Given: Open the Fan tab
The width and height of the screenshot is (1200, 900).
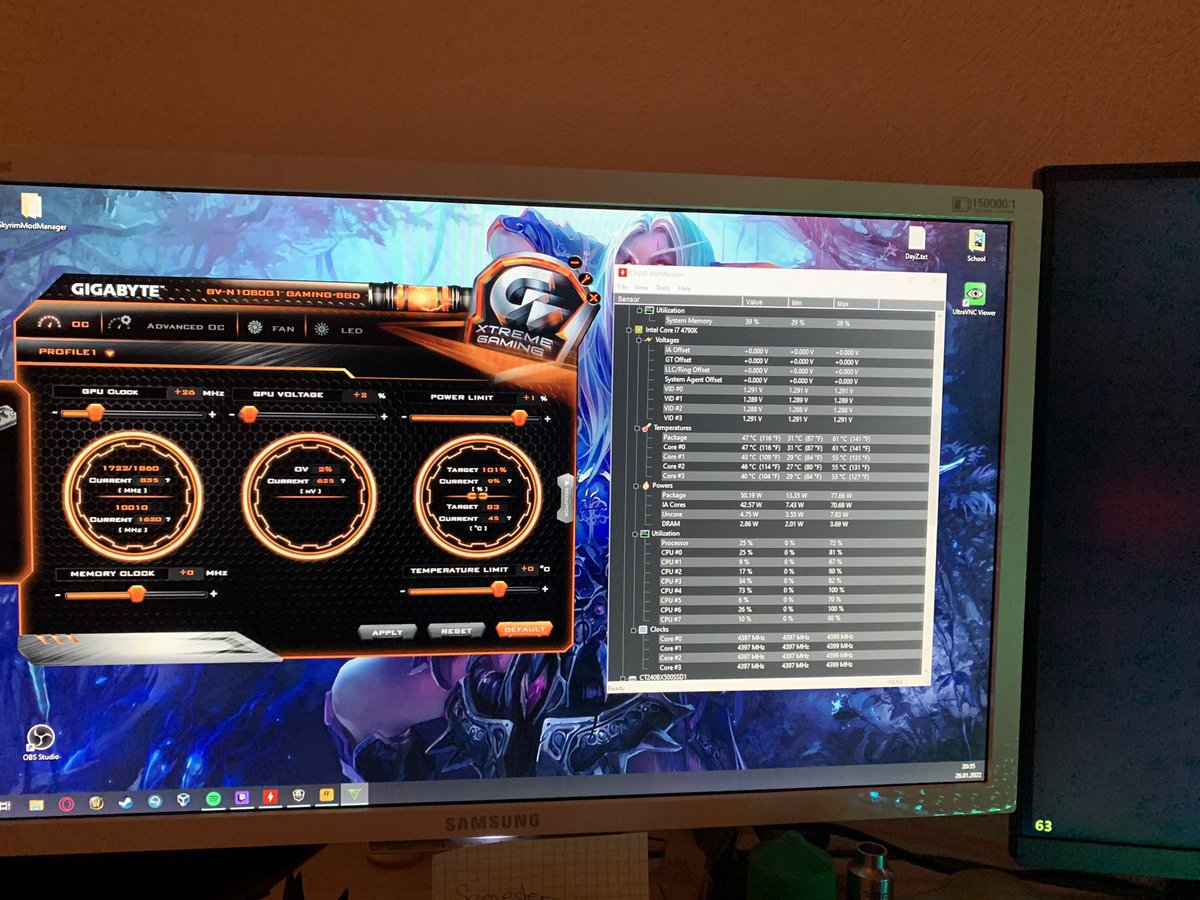Looking at the screenshot, I should [283, 328].
